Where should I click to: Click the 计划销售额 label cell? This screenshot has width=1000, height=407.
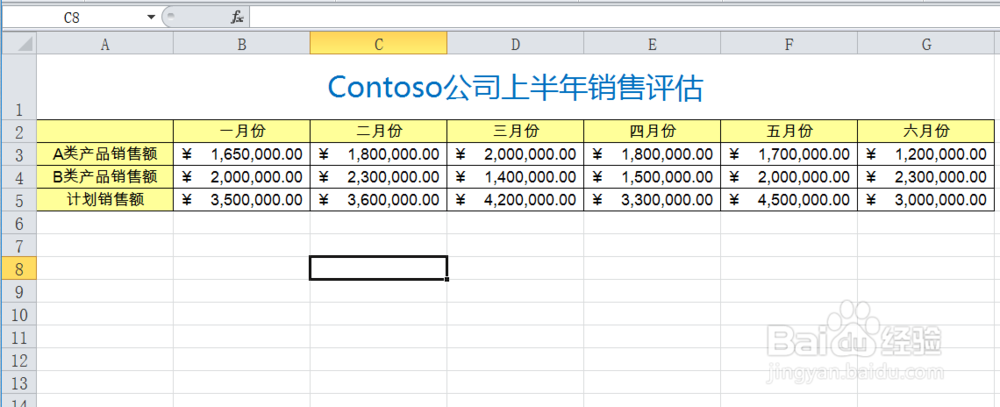pos(105,200)
